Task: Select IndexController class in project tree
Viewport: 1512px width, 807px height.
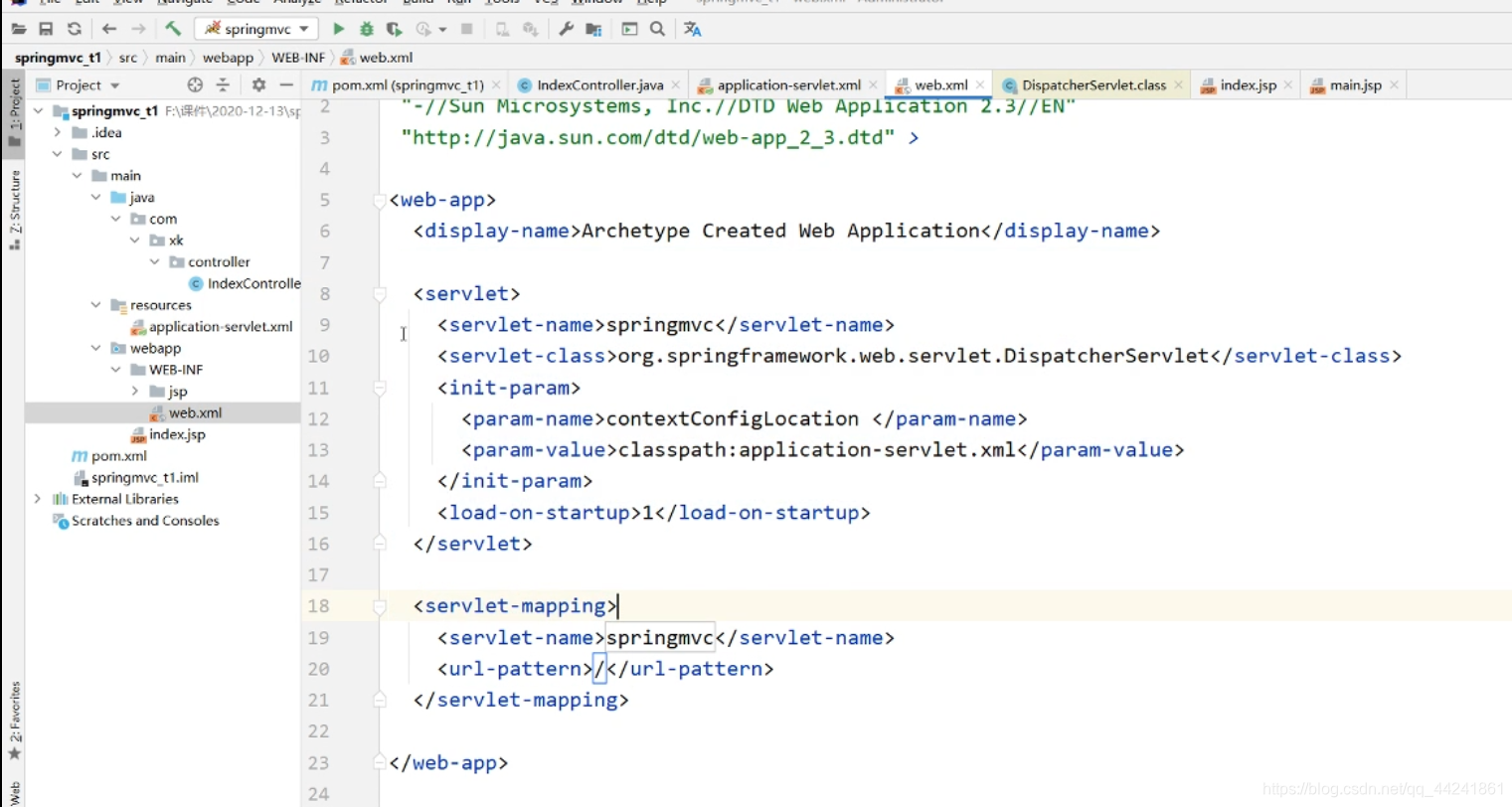Action: [x=245, y=283]
